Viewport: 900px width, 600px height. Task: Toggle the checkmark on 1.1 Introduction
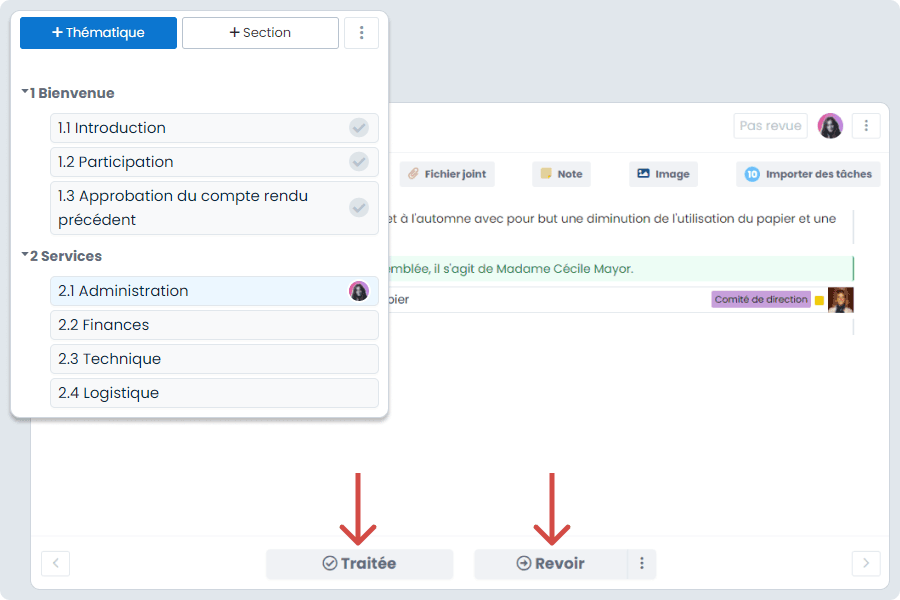pyautogui.click(x=359, y=127)
